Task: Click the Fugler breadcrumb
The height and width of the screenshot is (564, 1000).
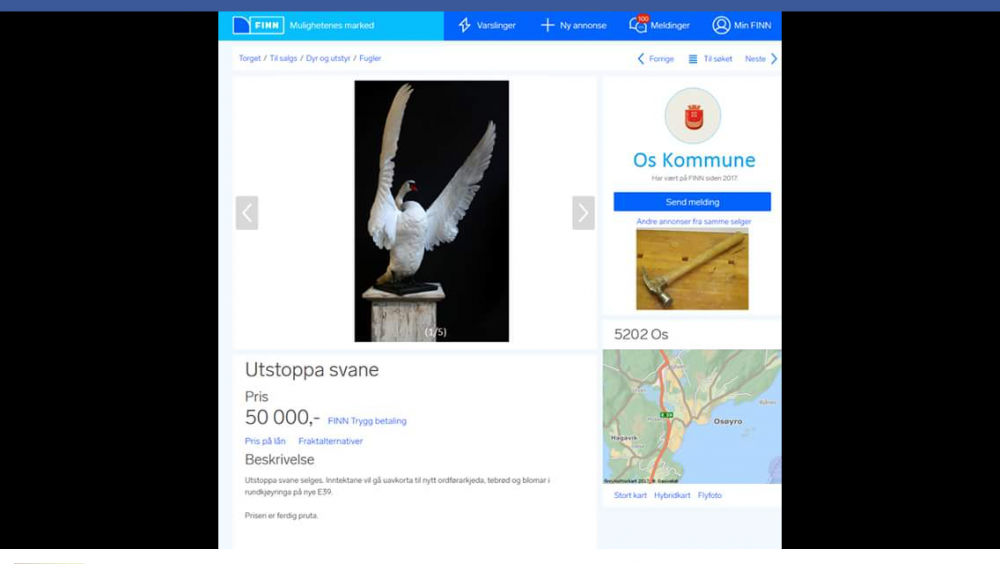Action: tap(370, 58)
